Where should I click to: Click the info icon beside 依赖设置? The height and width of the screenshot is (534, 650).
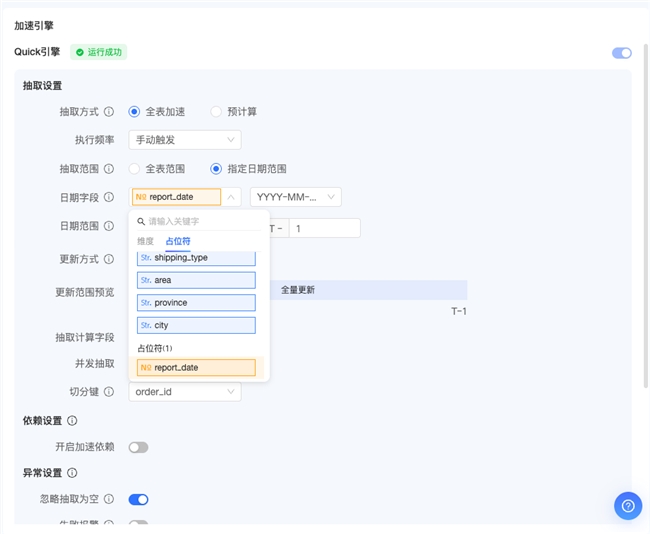click(x=72, y=421)
